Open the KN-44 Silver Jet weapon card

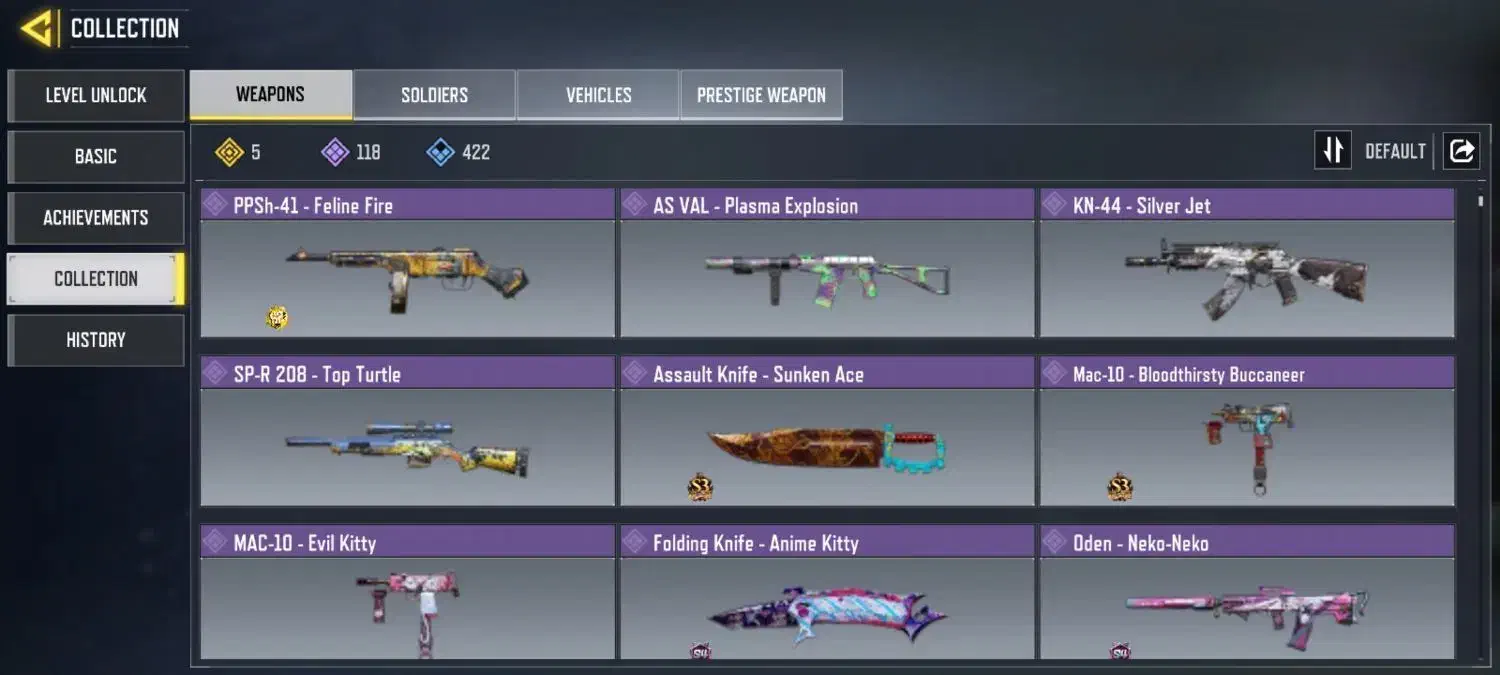pos(1247,263)
